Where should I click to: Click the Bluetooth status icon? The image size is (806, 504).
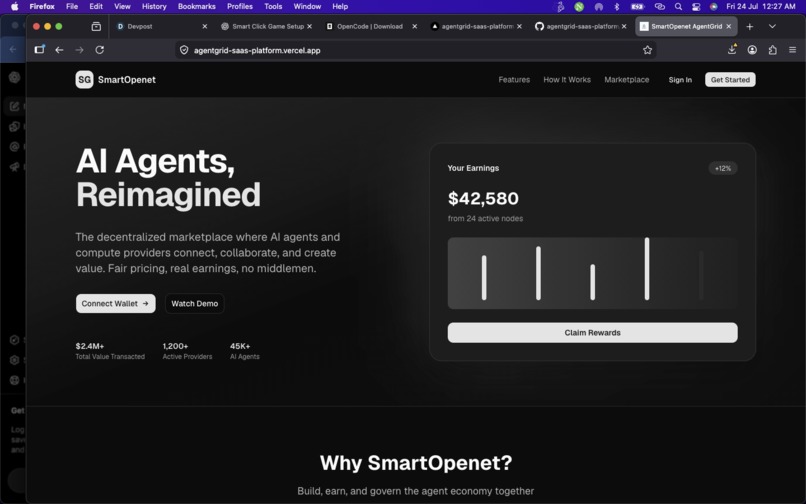coord(617,7)
